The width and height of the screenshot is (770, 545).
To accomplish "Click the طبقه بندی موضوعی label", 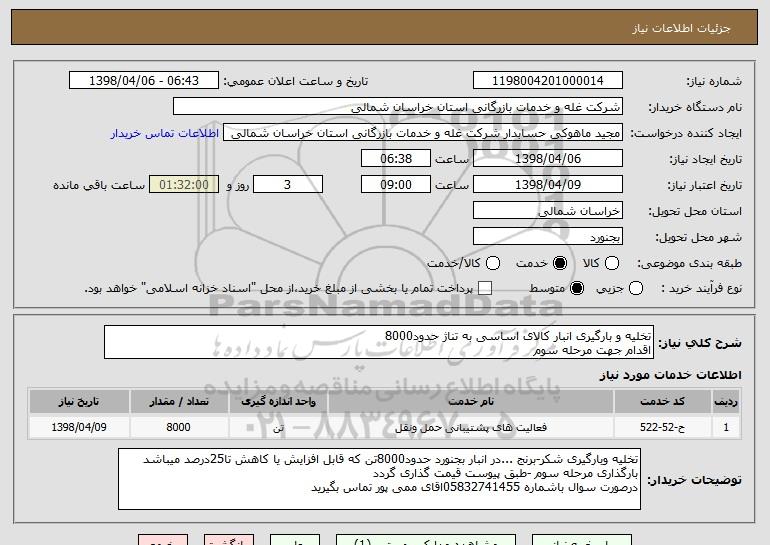I will [x=689, y=263].
